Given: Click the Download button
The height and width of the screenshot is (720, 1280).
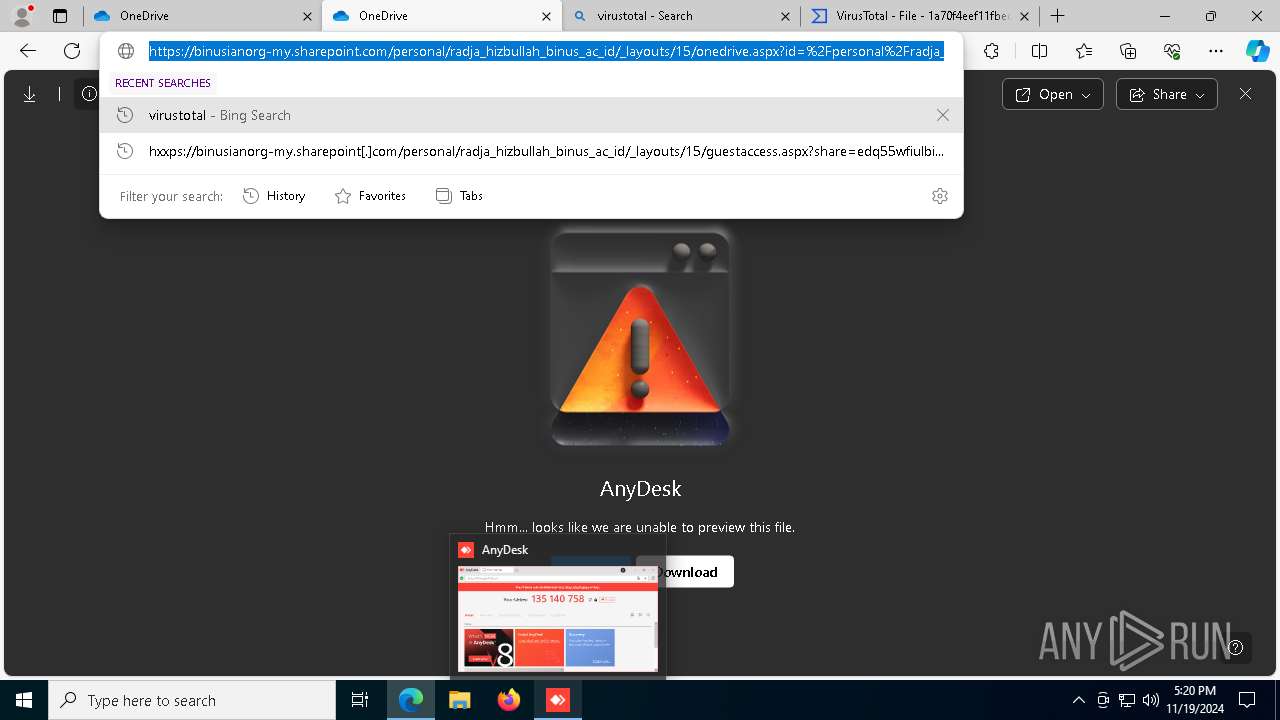Looking at the screenshot, I should 685,572.
